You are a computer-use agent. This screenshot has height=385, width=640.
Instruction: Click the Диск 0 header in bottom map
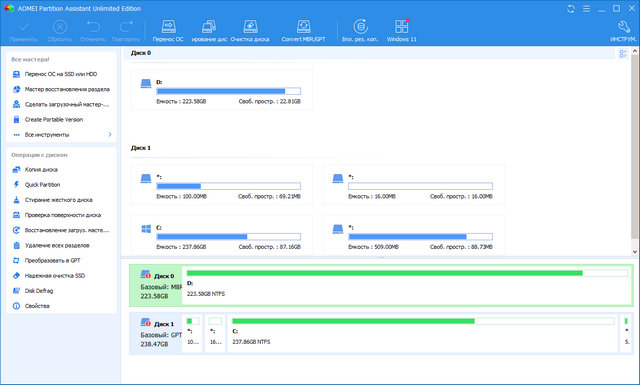[156, 285]
